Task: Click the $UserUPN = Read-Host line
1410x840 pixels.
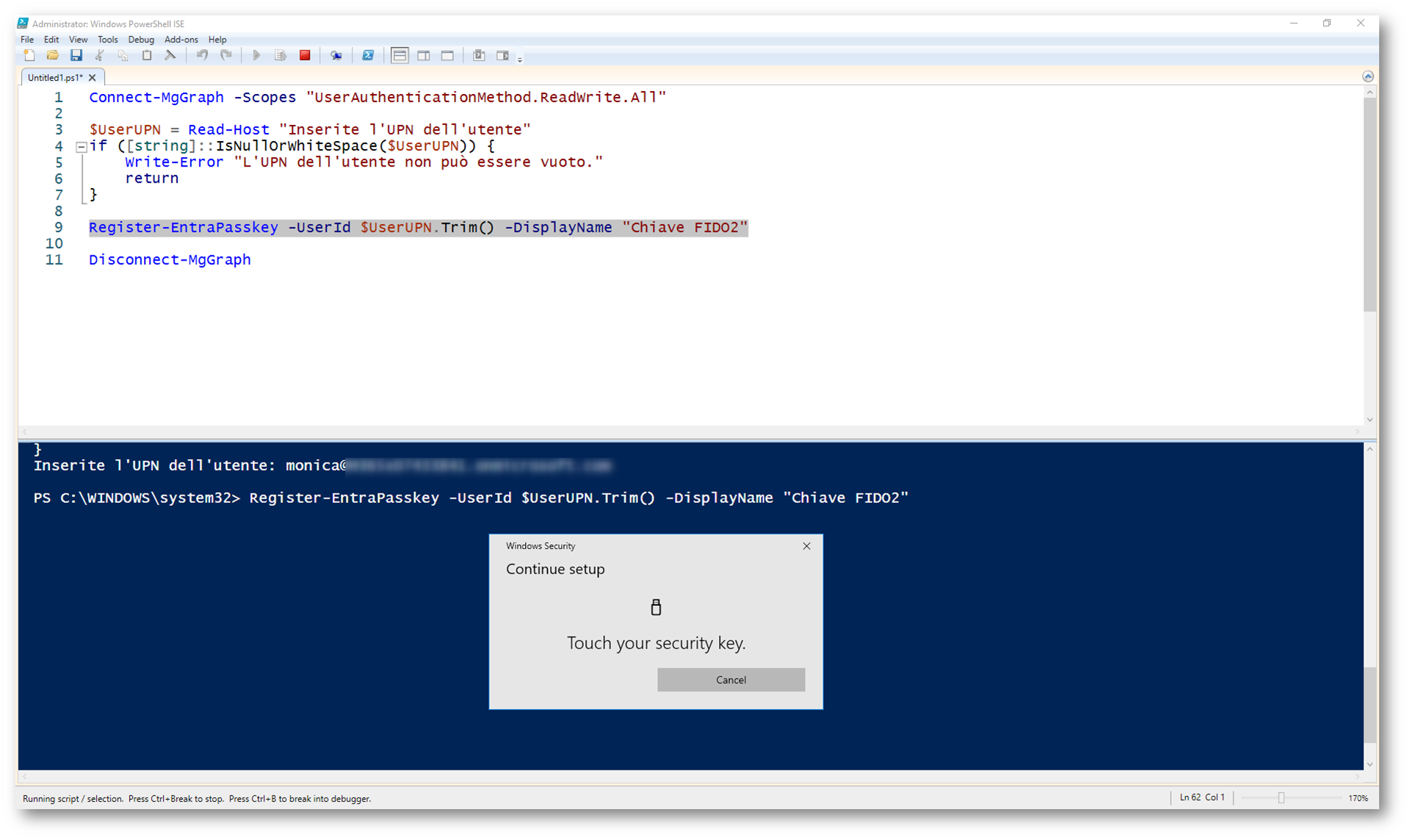Action: 310,130
